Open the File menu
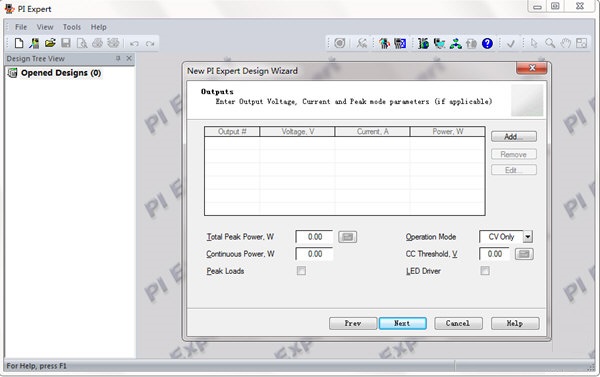The image size is (600, 377). pyautogui.click(x=21, y=27)
